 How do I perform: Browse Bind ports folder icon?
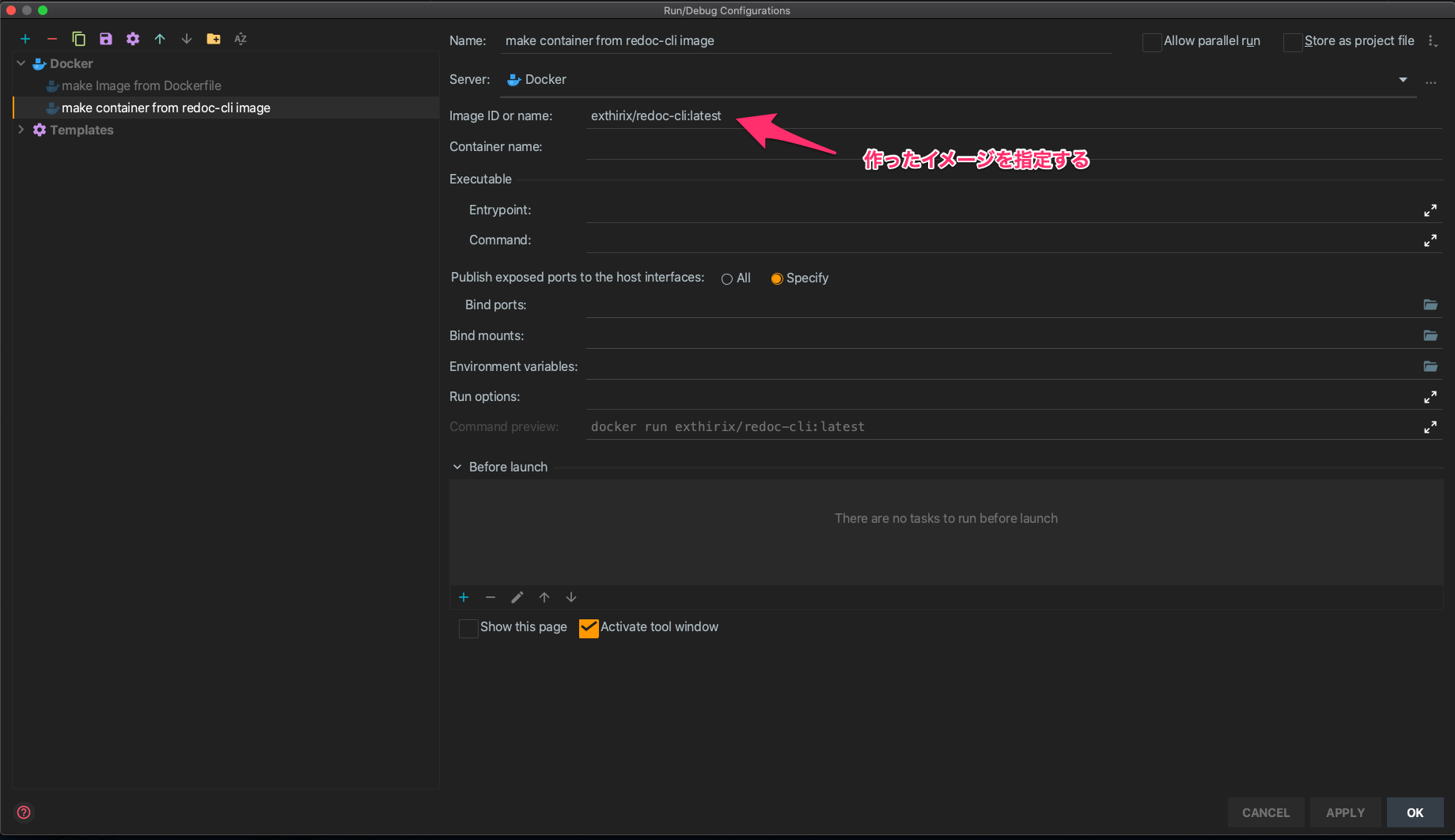[1430, 305]
